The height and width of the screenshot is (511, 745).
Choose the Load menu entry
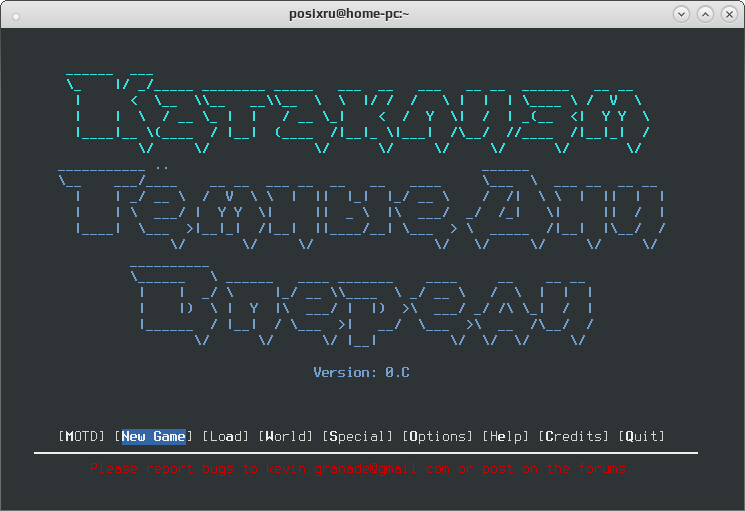click(x=226, y=436)
